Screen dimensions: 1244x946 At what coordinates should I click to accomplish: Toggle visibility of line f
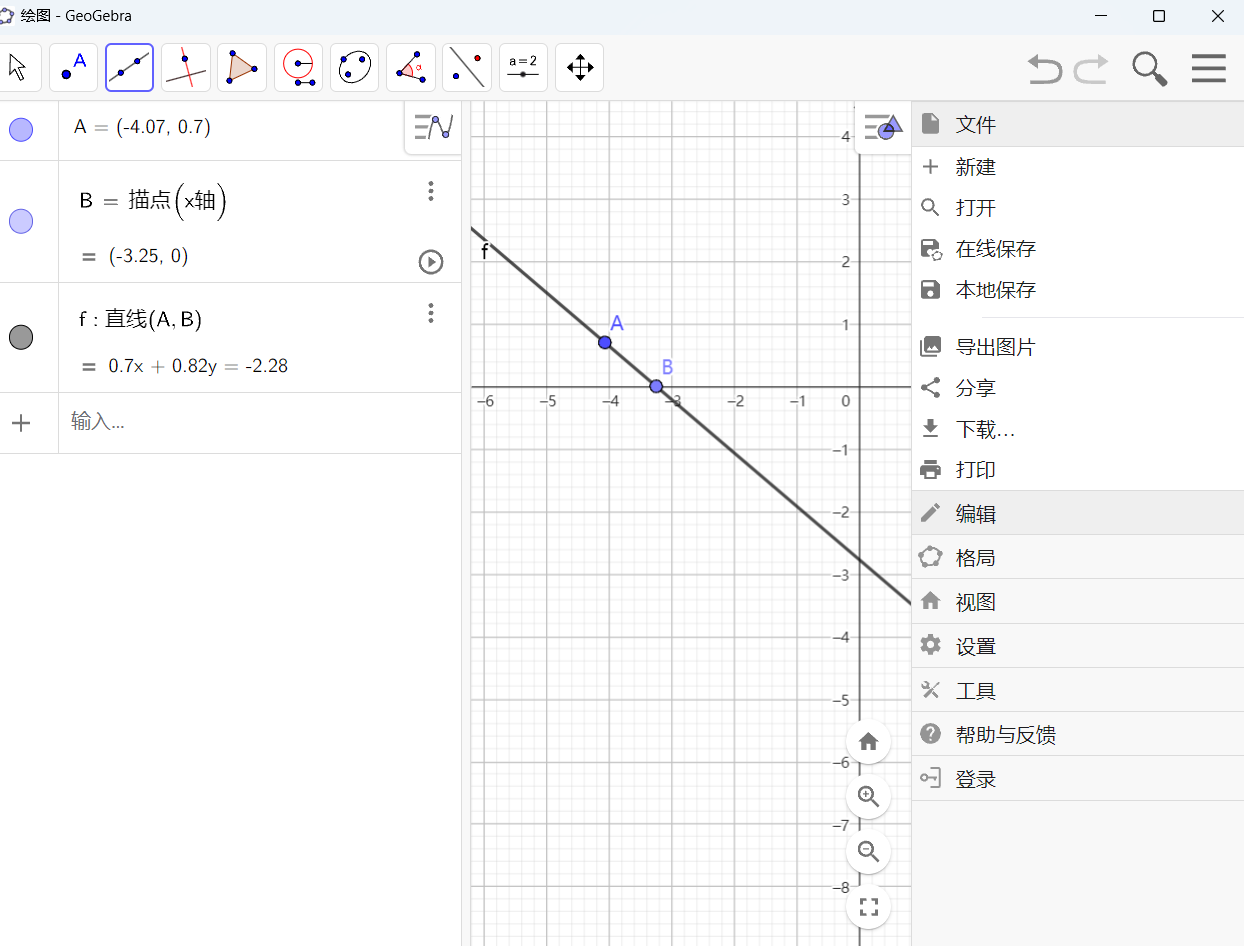(21, 337)
